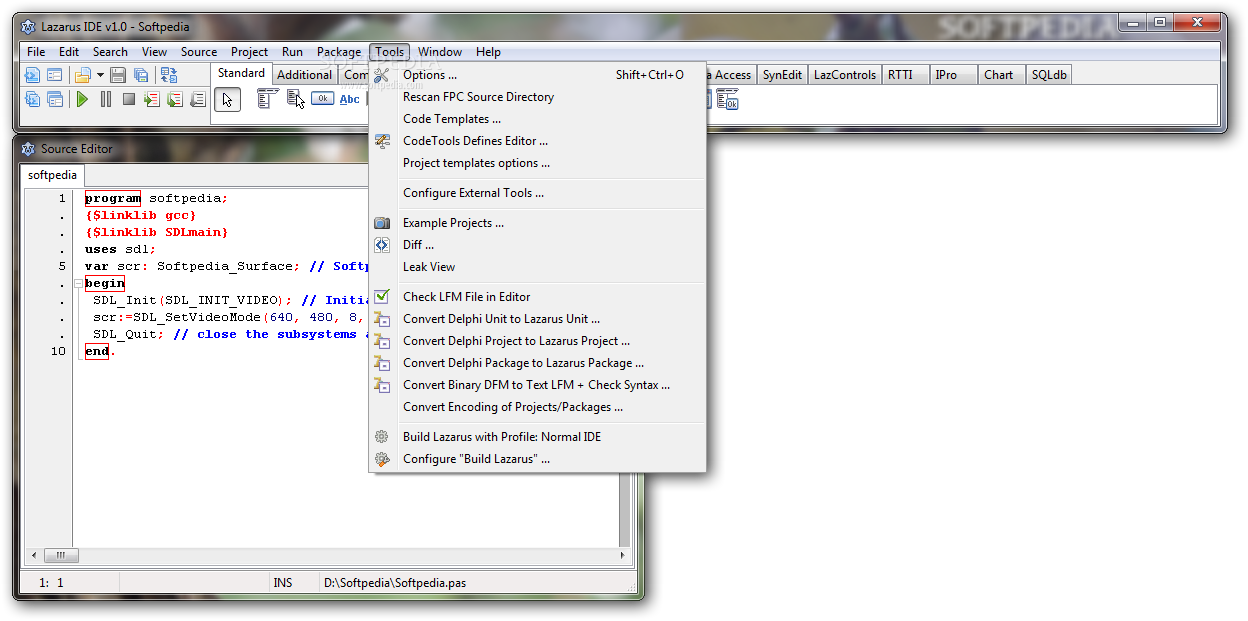Open the Project menu
This screenshot has width=1248, height=621.
249,52
